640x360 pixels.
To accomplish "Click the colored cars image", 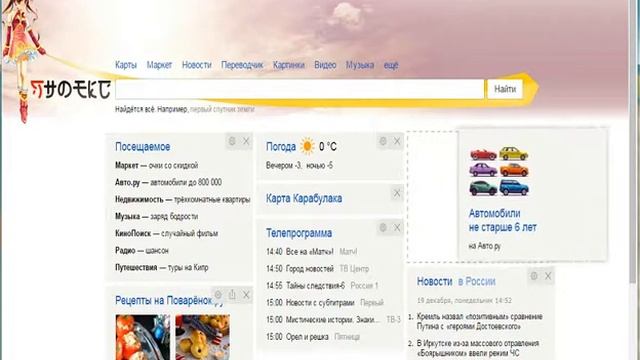I will [x=499, y=171].
